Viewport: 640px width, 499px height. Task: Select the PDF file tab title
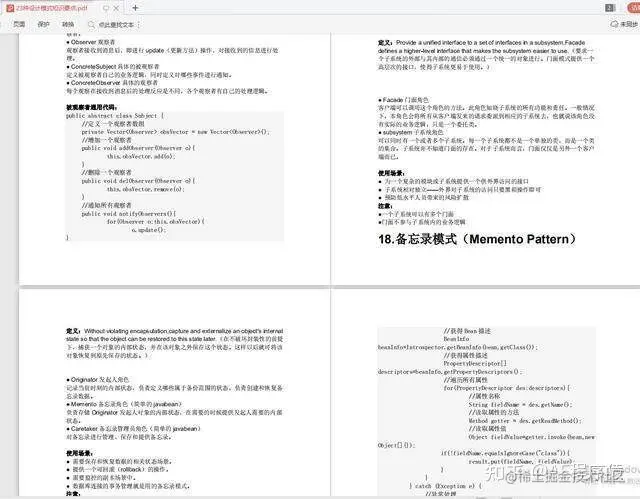[x=52, y=8]
